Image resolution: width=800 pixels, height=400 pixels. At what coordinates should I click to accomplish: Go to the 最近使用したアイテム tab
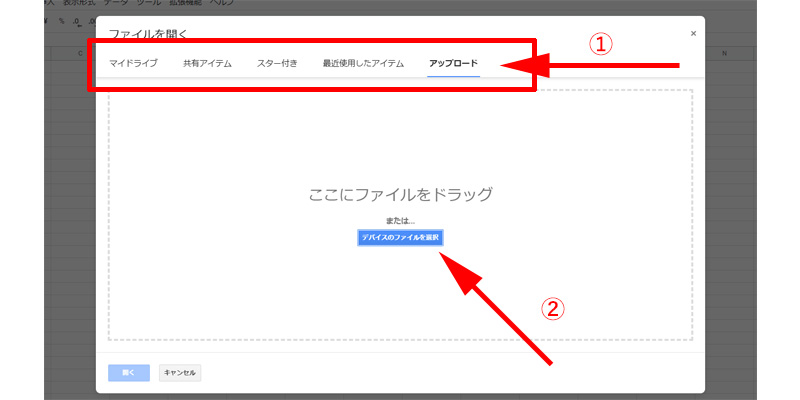pos(363,64)
